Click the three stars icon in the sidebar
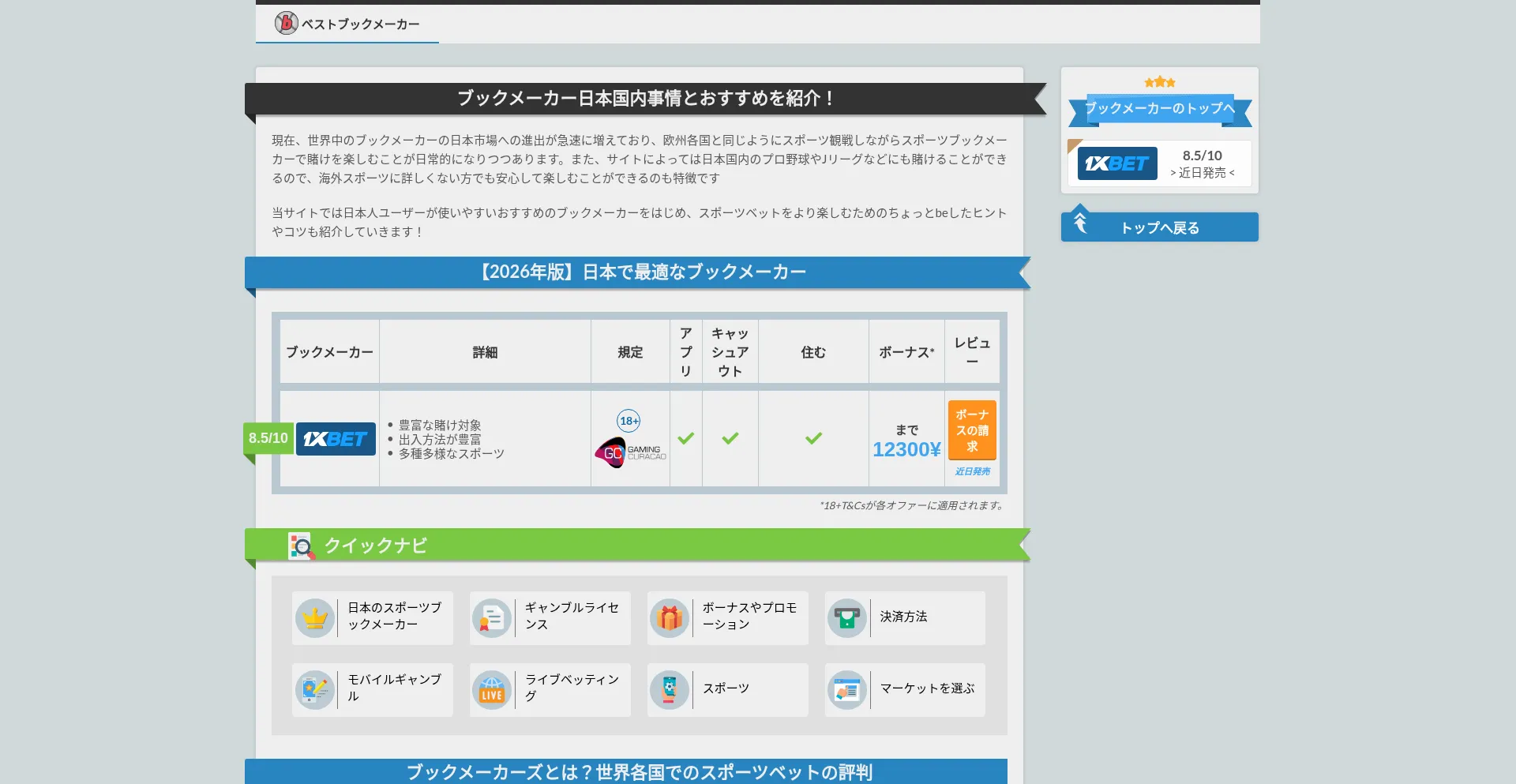Viewport: 1516px width, 784px height. 1160,82
